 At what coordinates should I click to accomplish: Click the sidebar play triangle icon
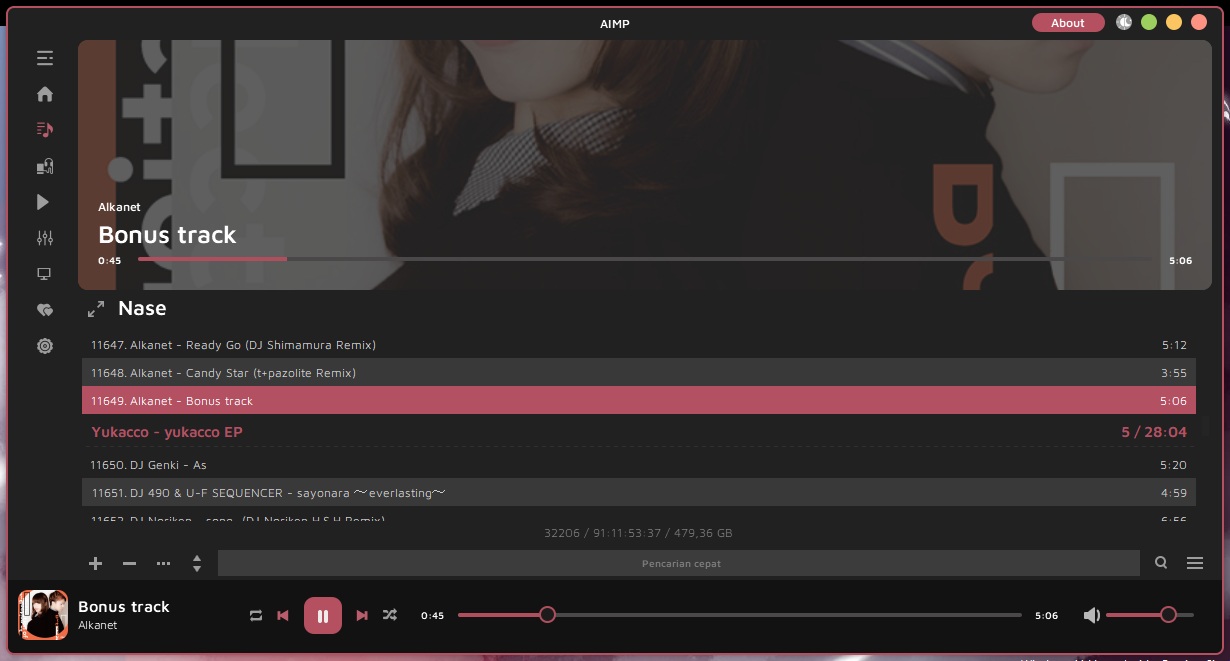[43, 202]
